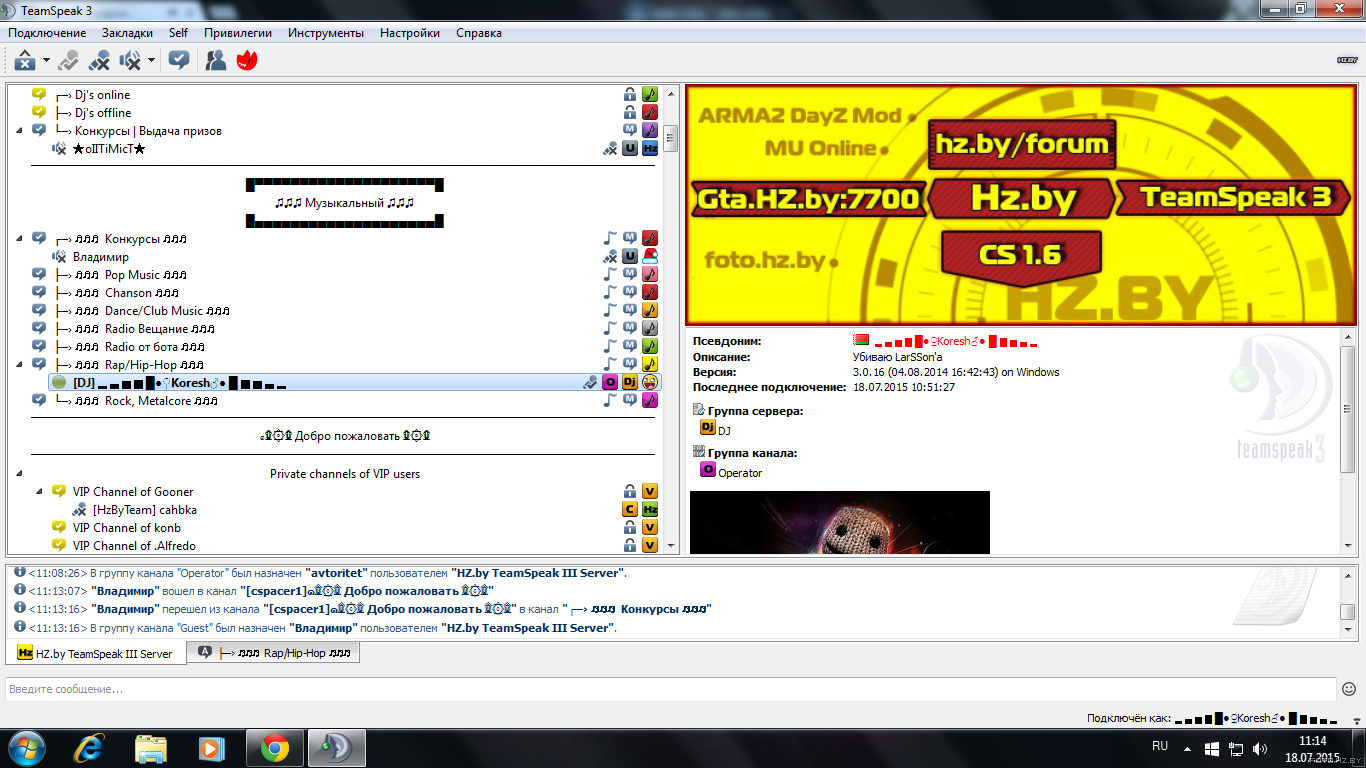This screenshot has height=768, width=1366.
Task: Click the V badge on VIP Channel of Gooner
Action: (650, 491)
